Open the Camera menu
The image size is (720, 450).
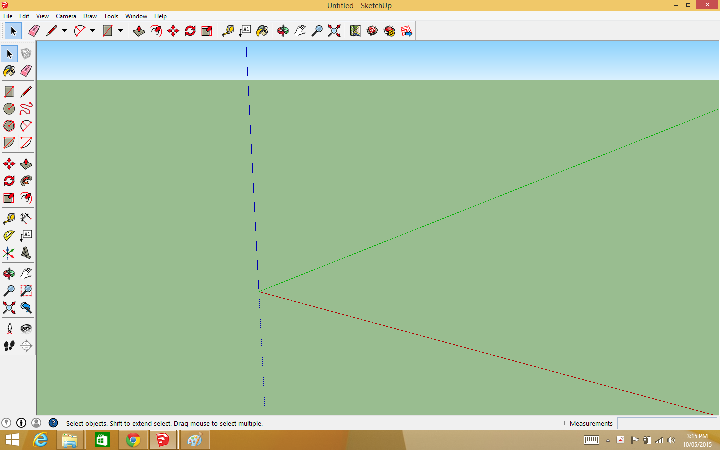point(66,17)
